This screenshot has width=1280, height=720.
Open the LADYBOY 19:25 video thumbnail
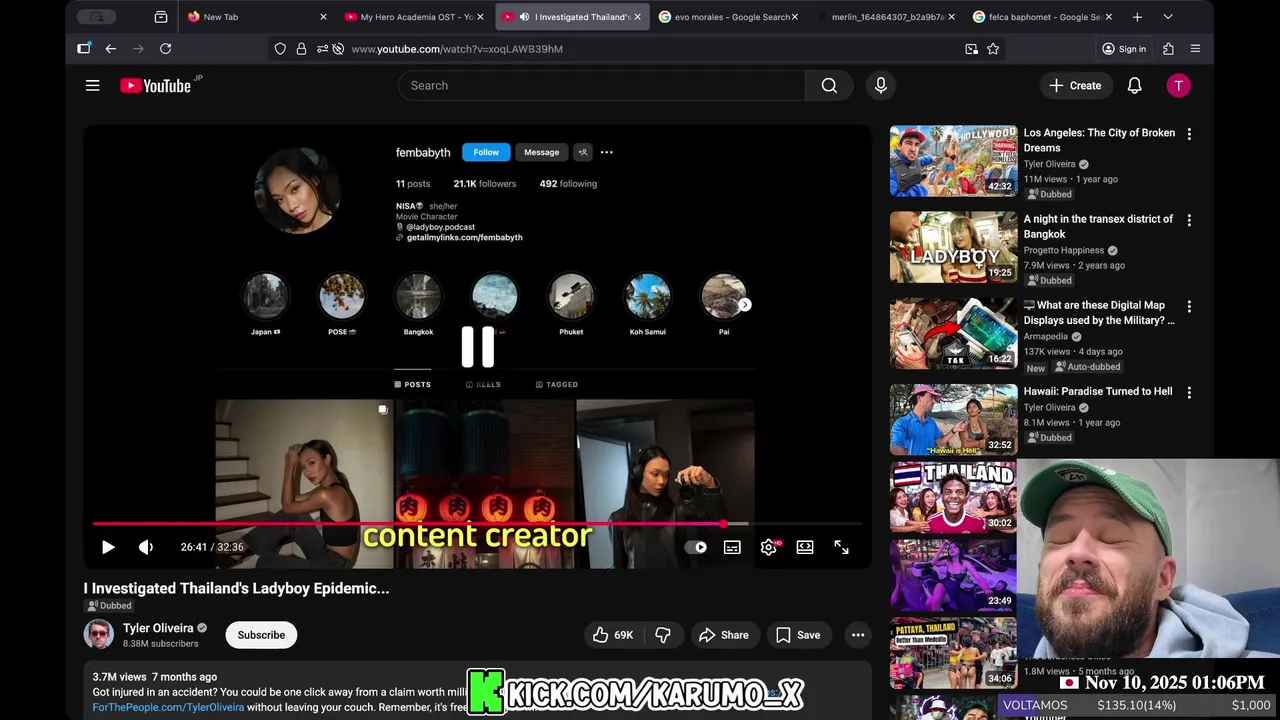click(953, 247)
